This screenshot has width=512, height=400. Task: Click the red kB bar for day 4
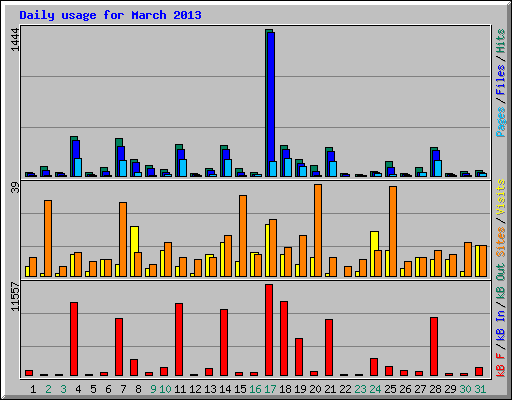coord(74,339)
